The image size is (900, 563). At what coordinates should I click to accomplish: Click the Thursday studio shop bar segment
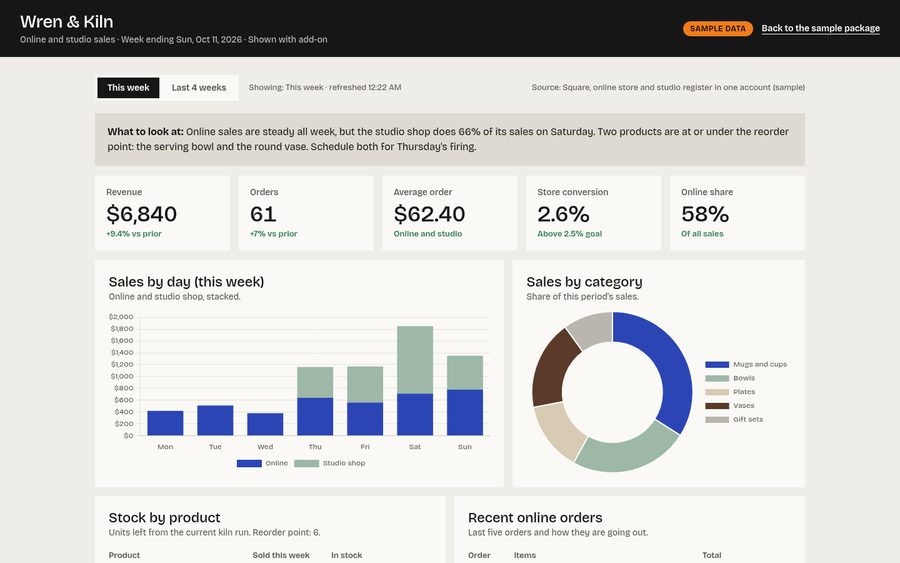coord(315,382)
